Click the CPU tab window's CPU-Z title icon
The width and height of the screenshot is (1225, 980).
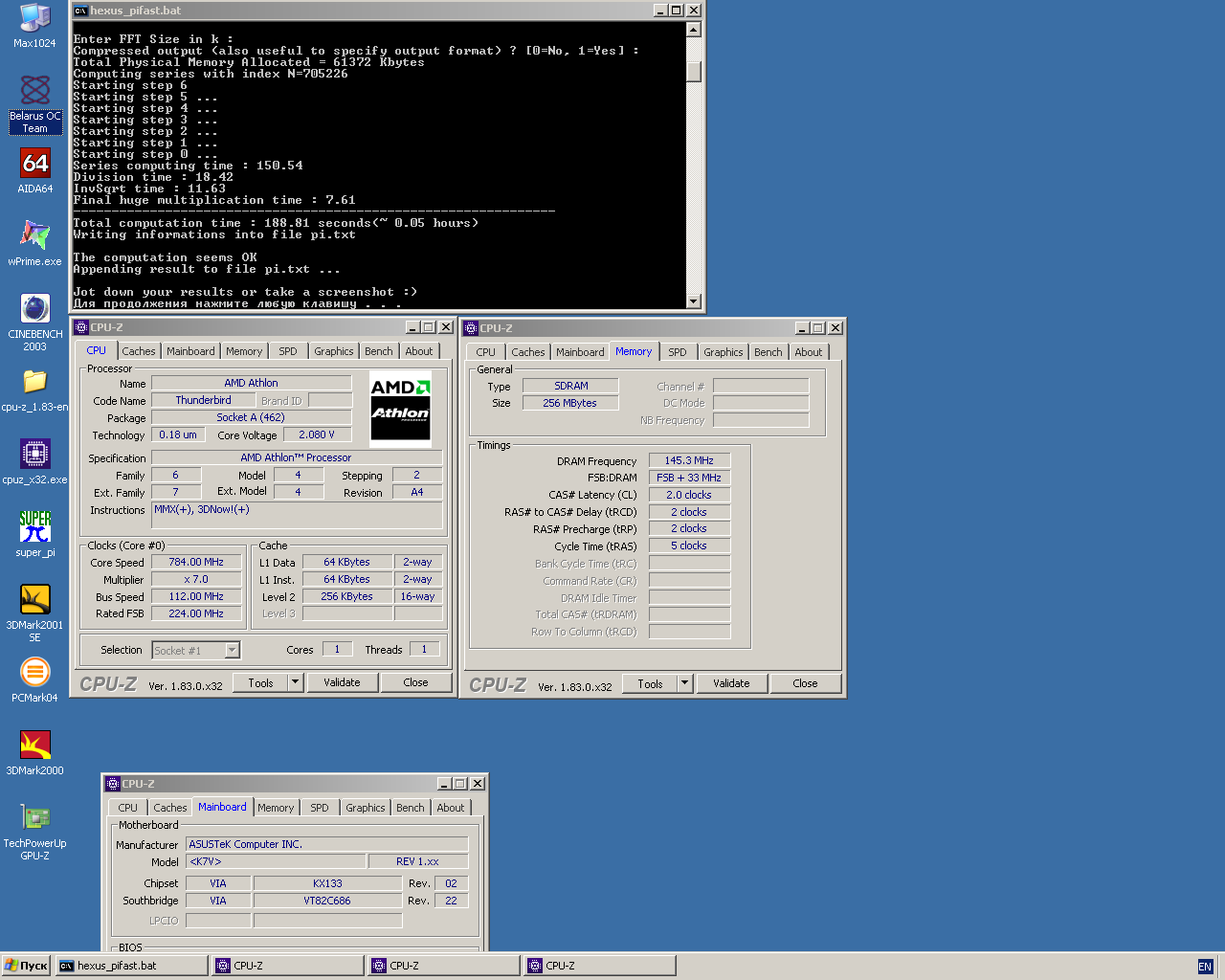tap(81, 327)
